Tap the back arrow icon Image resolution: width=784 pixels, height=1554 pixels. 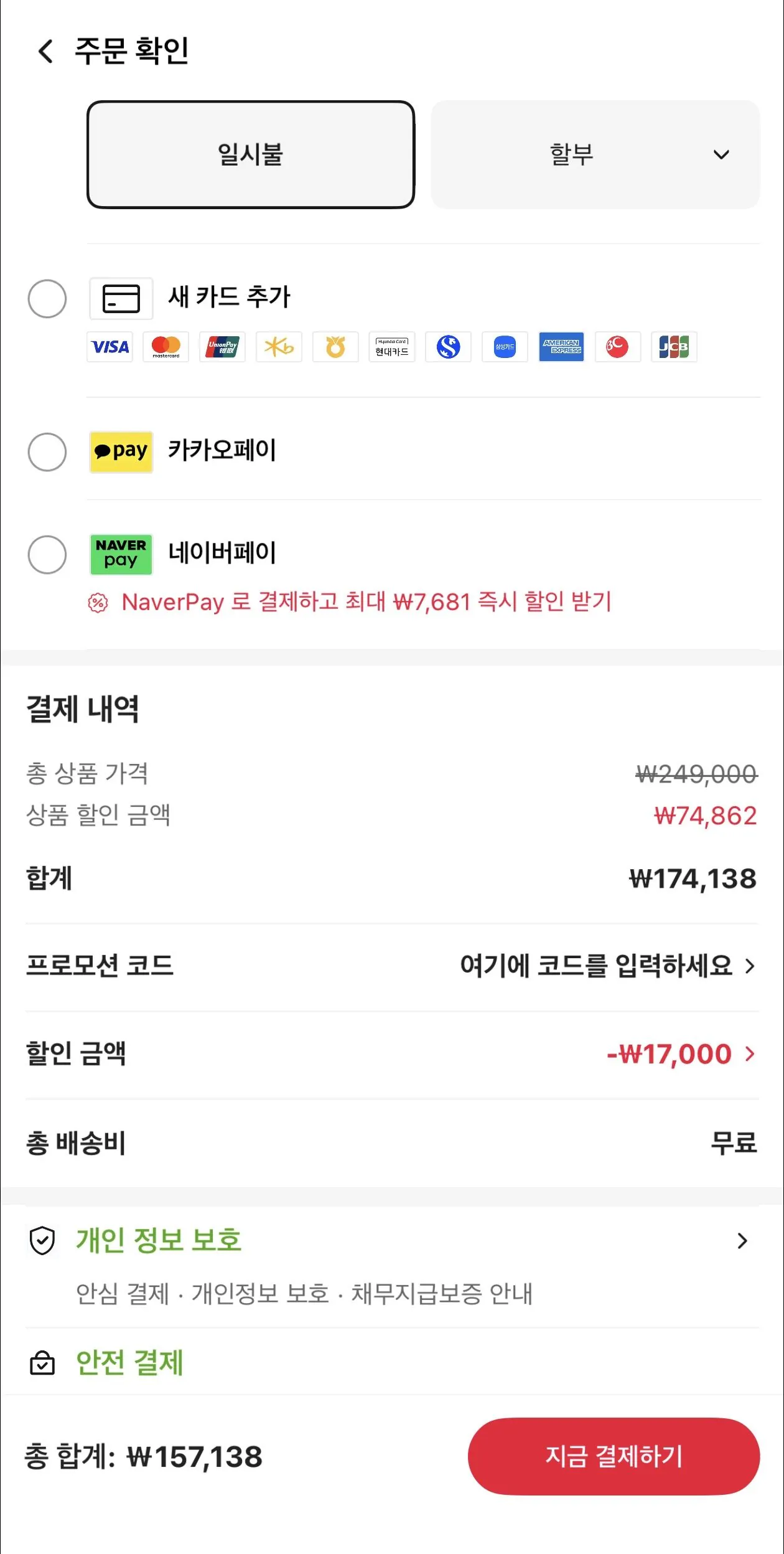[x=45, y=51]
